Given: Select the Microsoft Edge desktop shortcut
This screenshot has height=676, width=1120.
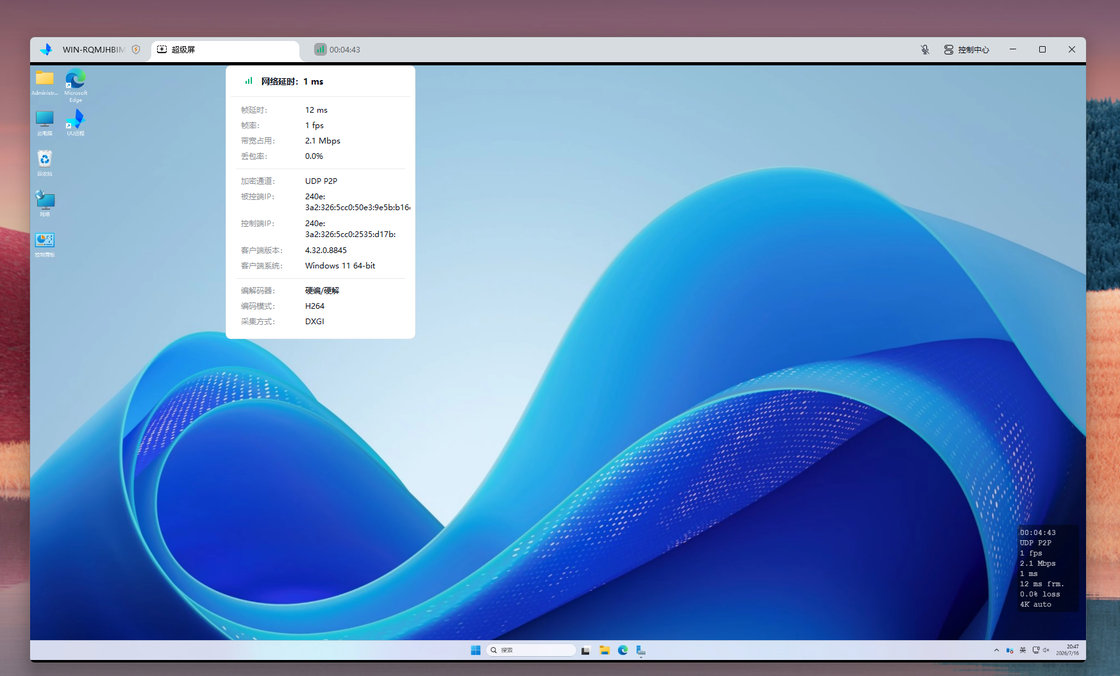Looking at the screenshot, I should pos(76,86).
